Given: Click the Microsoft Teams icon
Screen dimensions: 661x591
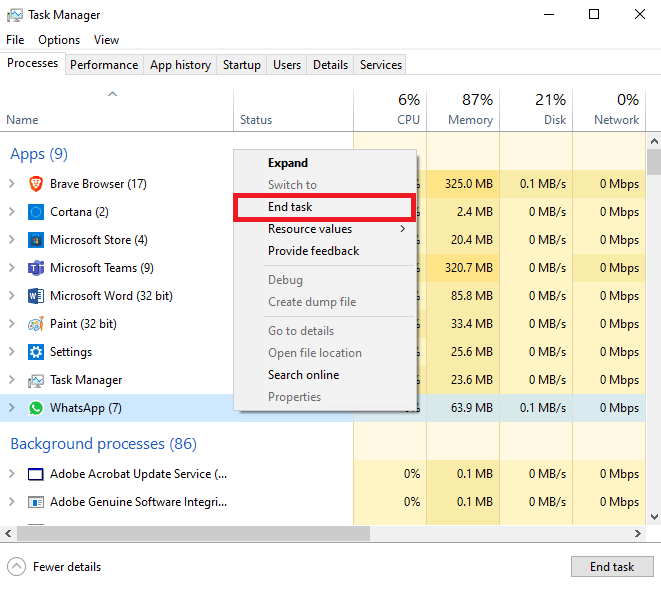Looking at the screenshot, I should pos(36,268).
